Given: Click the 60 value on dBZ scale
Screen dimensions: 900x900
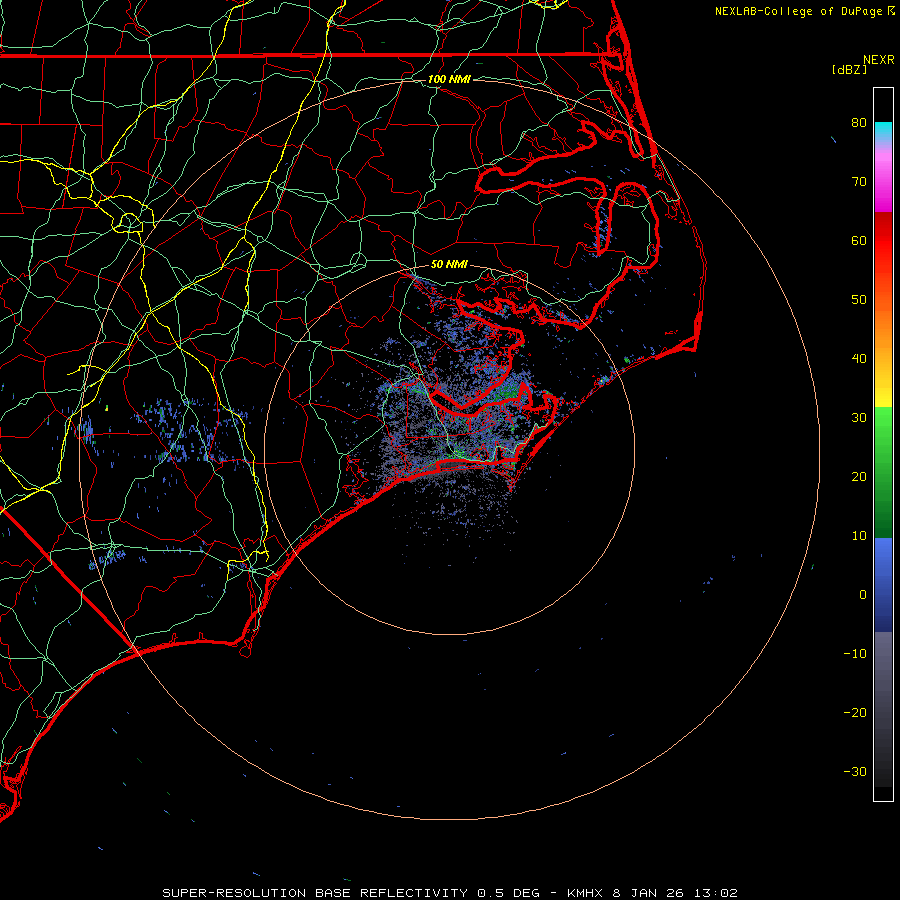Looking at the screenshot, I should point(859,240).
